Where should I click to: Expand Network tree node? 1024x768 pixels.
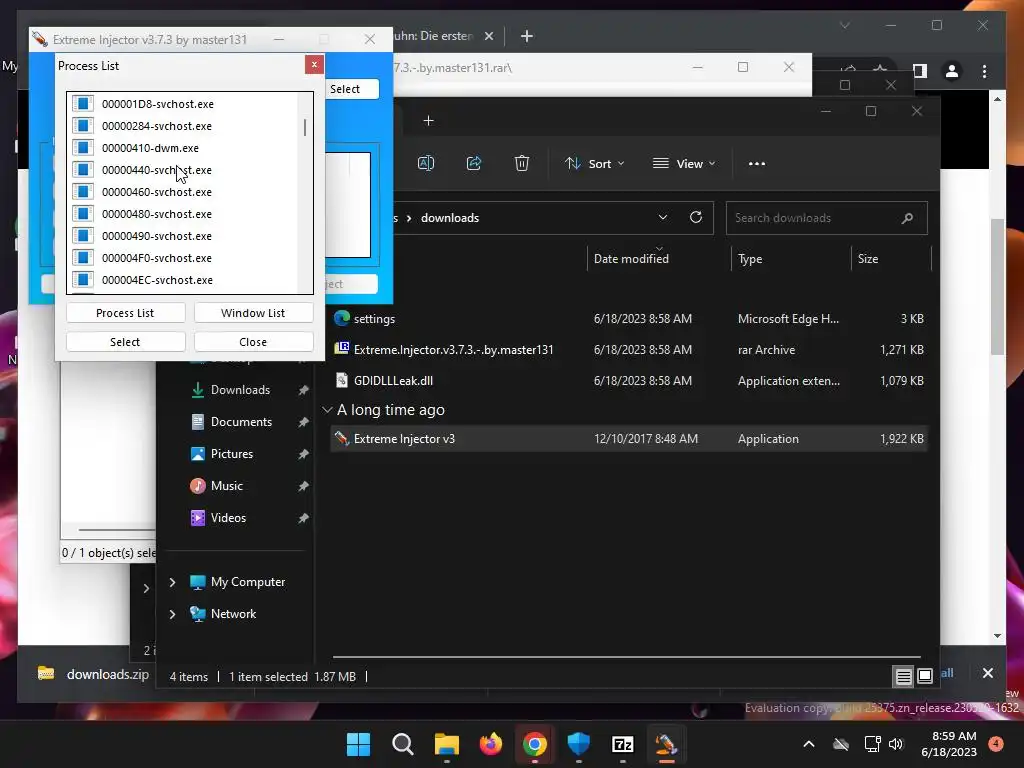coord(172,614)
